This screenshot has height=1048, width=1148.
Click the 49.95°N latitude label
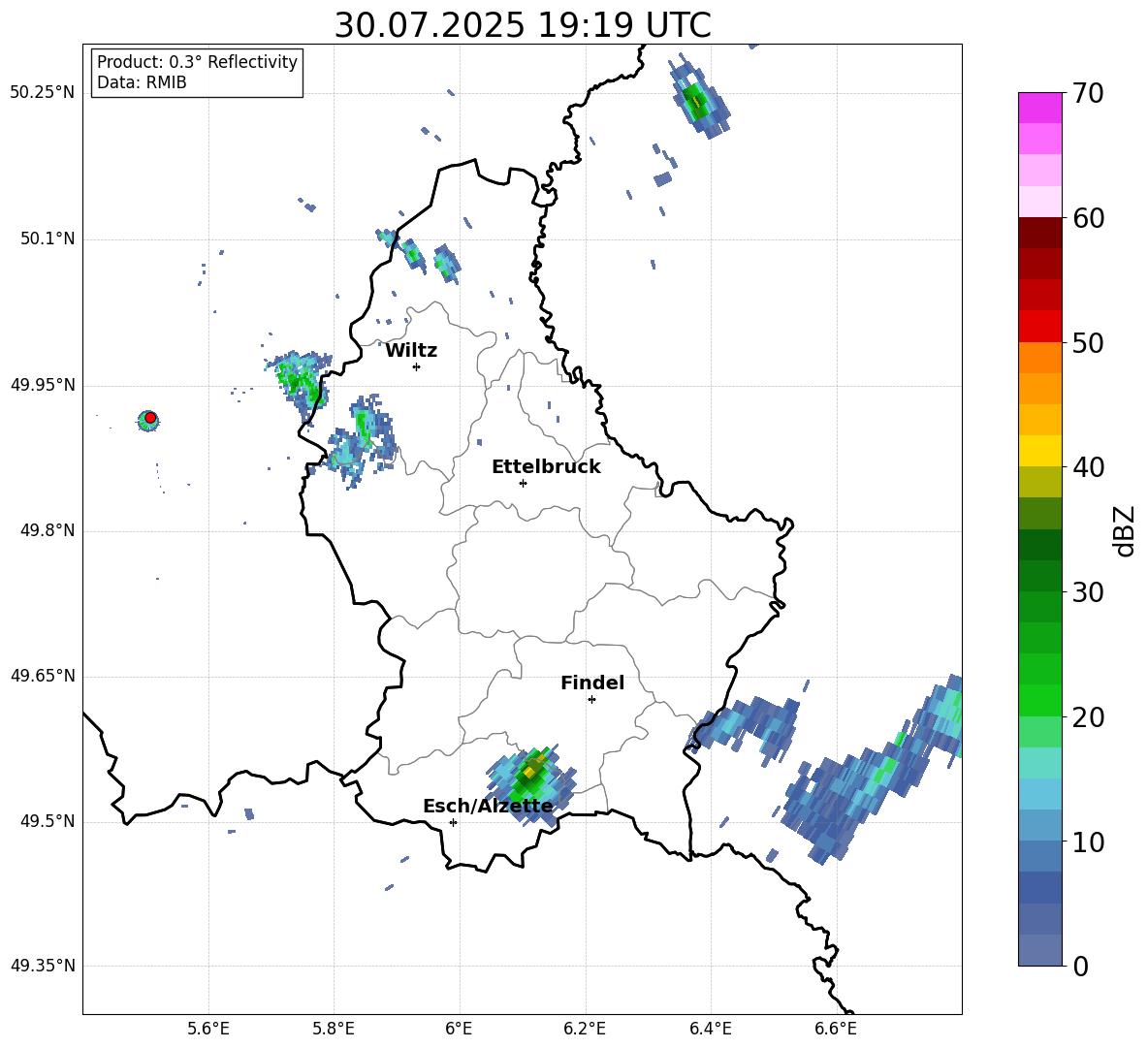pyautogui.click(x=43, y=385)
